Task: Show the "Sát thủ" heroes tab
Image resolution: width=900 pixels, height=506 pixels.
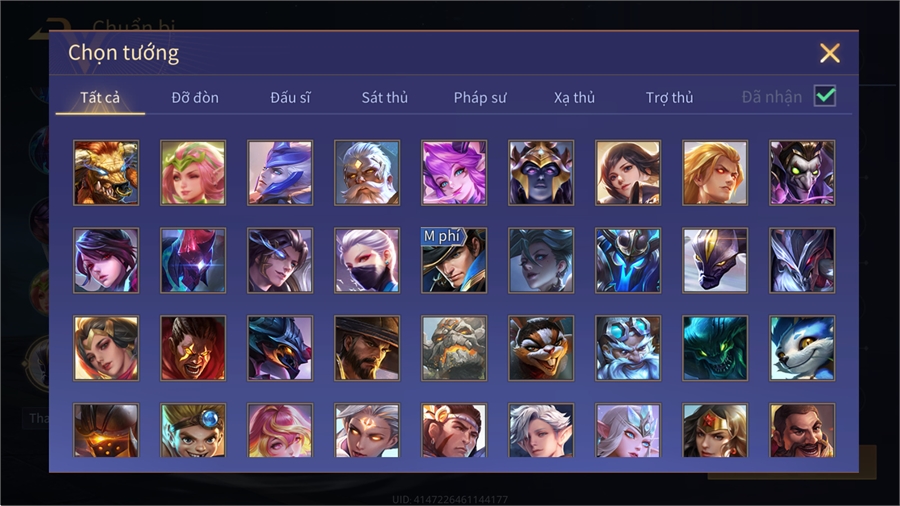Action: 385,98
